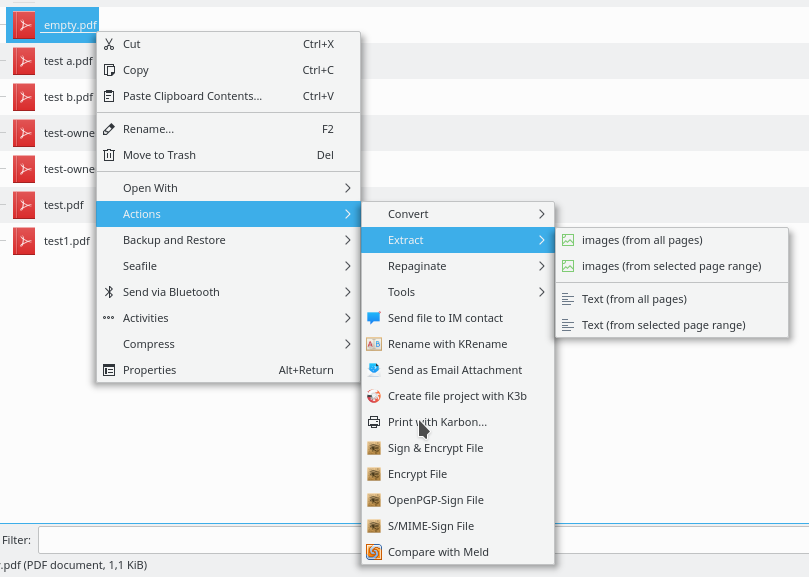Open the Tools submenu
The height and width of the screenshot is (577, 809).
point(458,292)
